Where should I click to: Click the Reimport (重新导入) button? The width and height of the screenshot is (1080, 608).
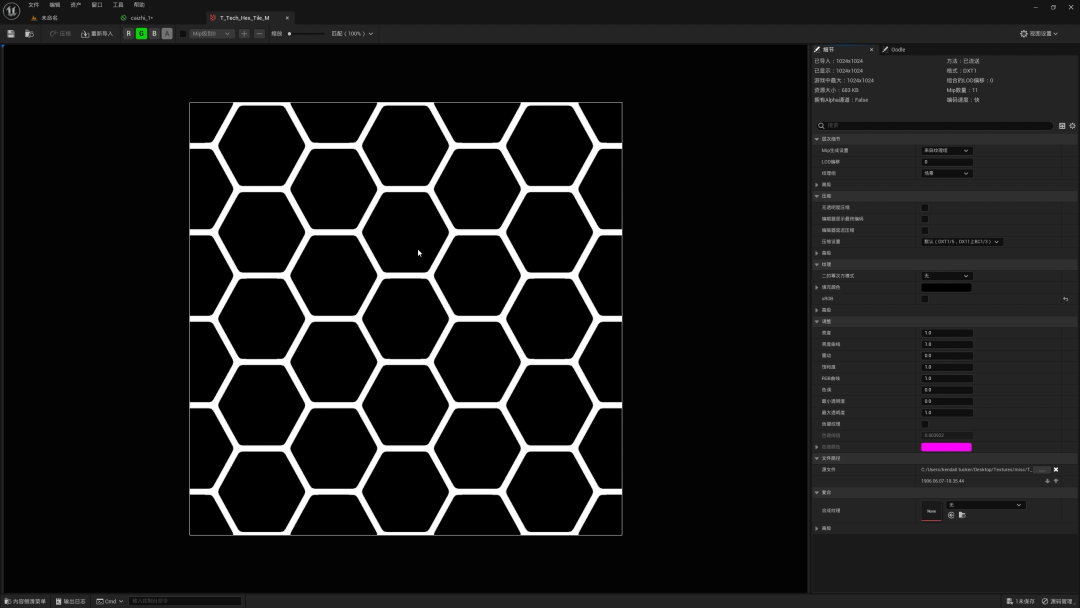click(x=97, y=33)
